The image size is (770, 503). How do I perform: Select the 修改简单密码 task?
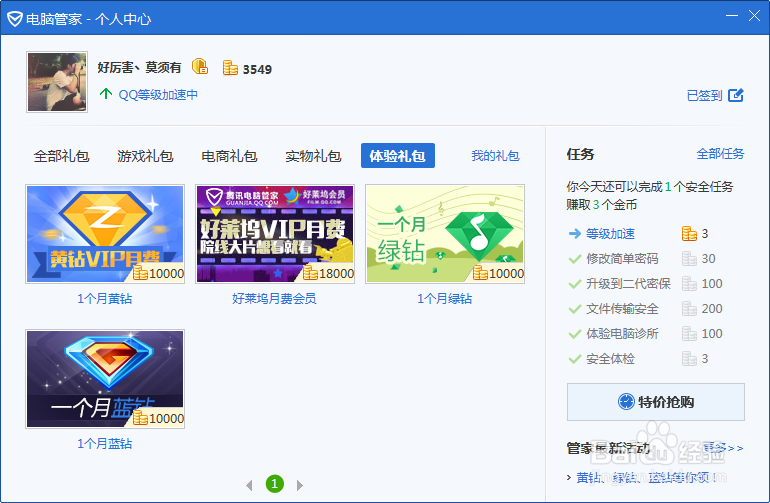point(622,259)
